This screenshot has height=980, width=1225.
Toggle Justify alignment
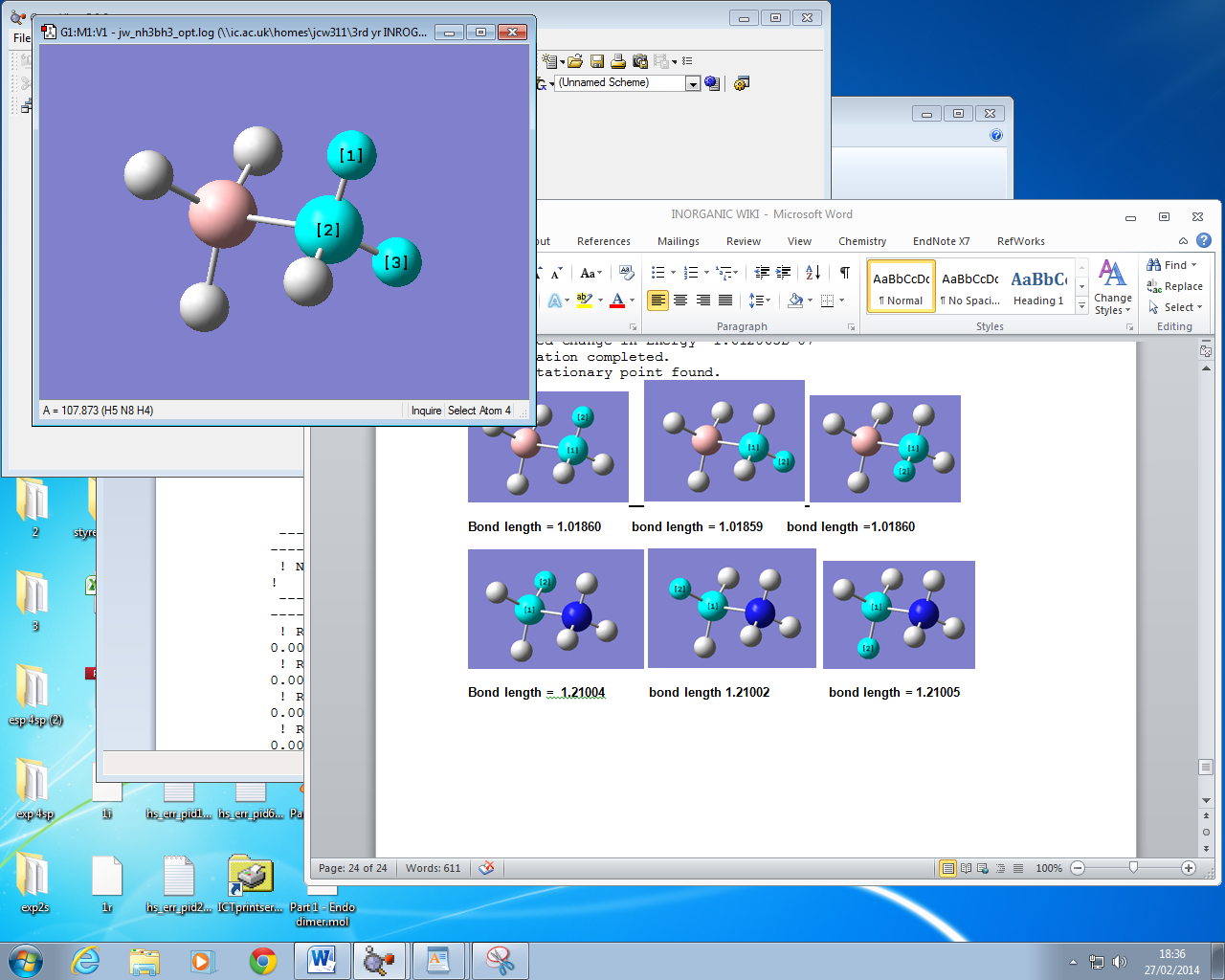tap(725, 301)
